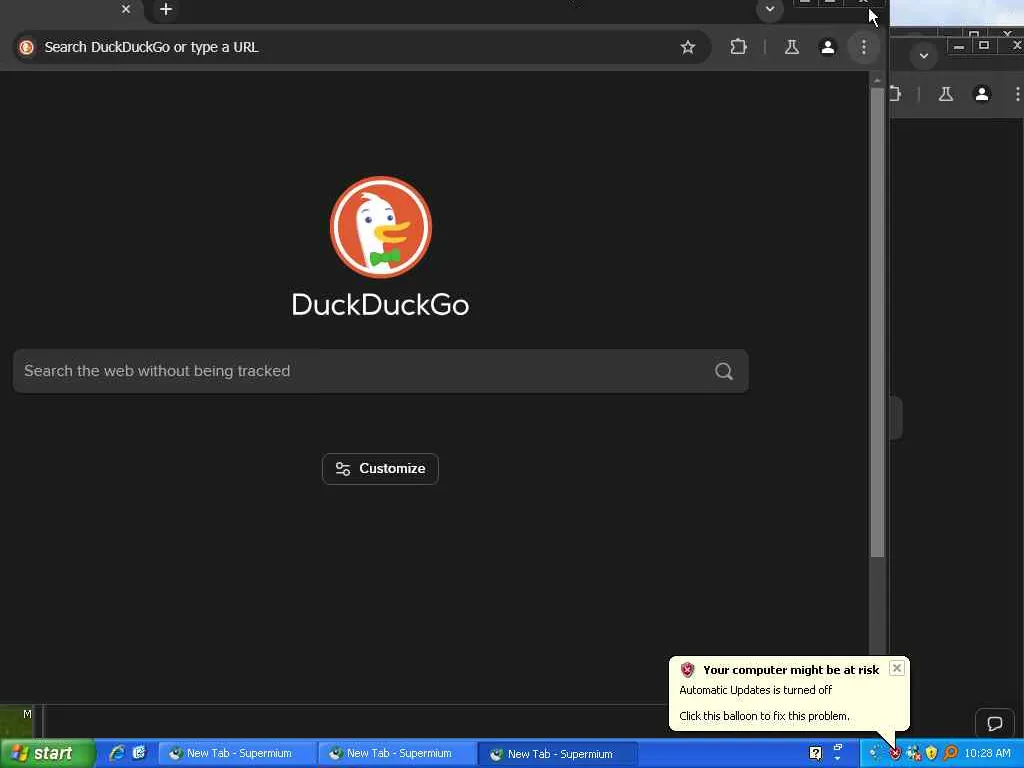The width and height of the screenshot is (1024, 768).
Task: Click the orange magnifier tray icon
Action: point(950,754)
